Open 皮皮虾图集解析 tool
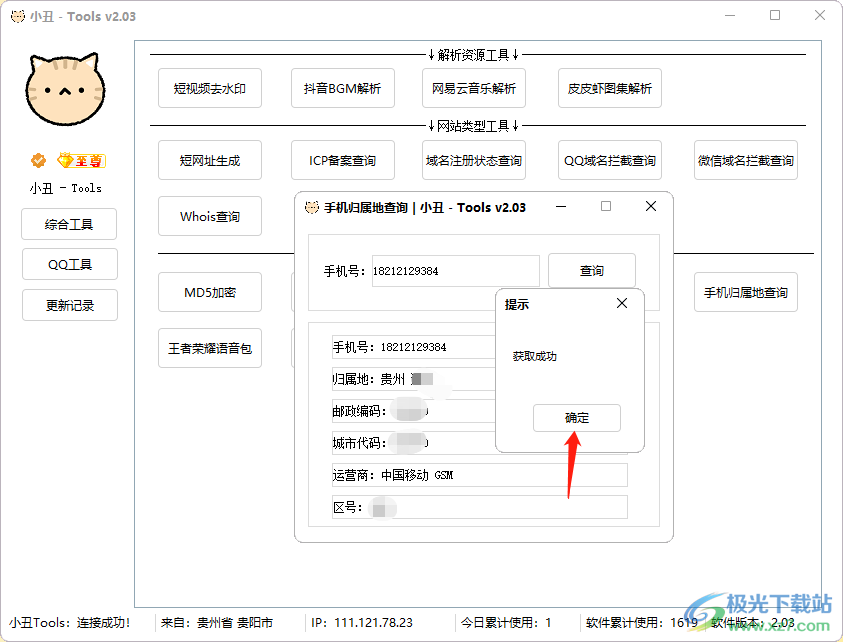 (x=610, y=88)
